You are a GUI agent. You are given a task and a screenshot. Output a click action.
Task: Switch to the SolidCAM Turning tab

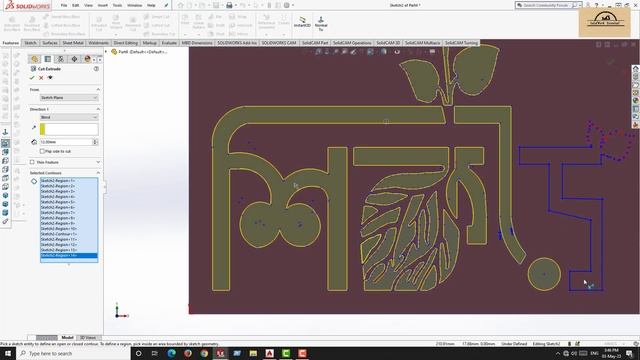pyautogui.click(x=461, y=43)
